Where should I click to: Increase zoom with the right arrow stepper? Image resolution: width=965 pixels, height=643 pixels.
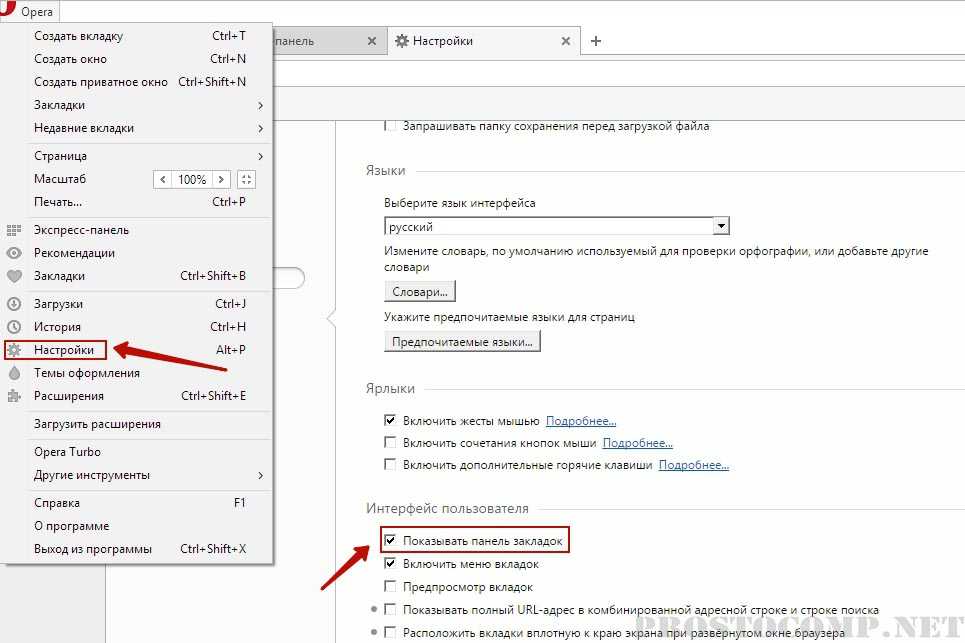tap(221, 180)
